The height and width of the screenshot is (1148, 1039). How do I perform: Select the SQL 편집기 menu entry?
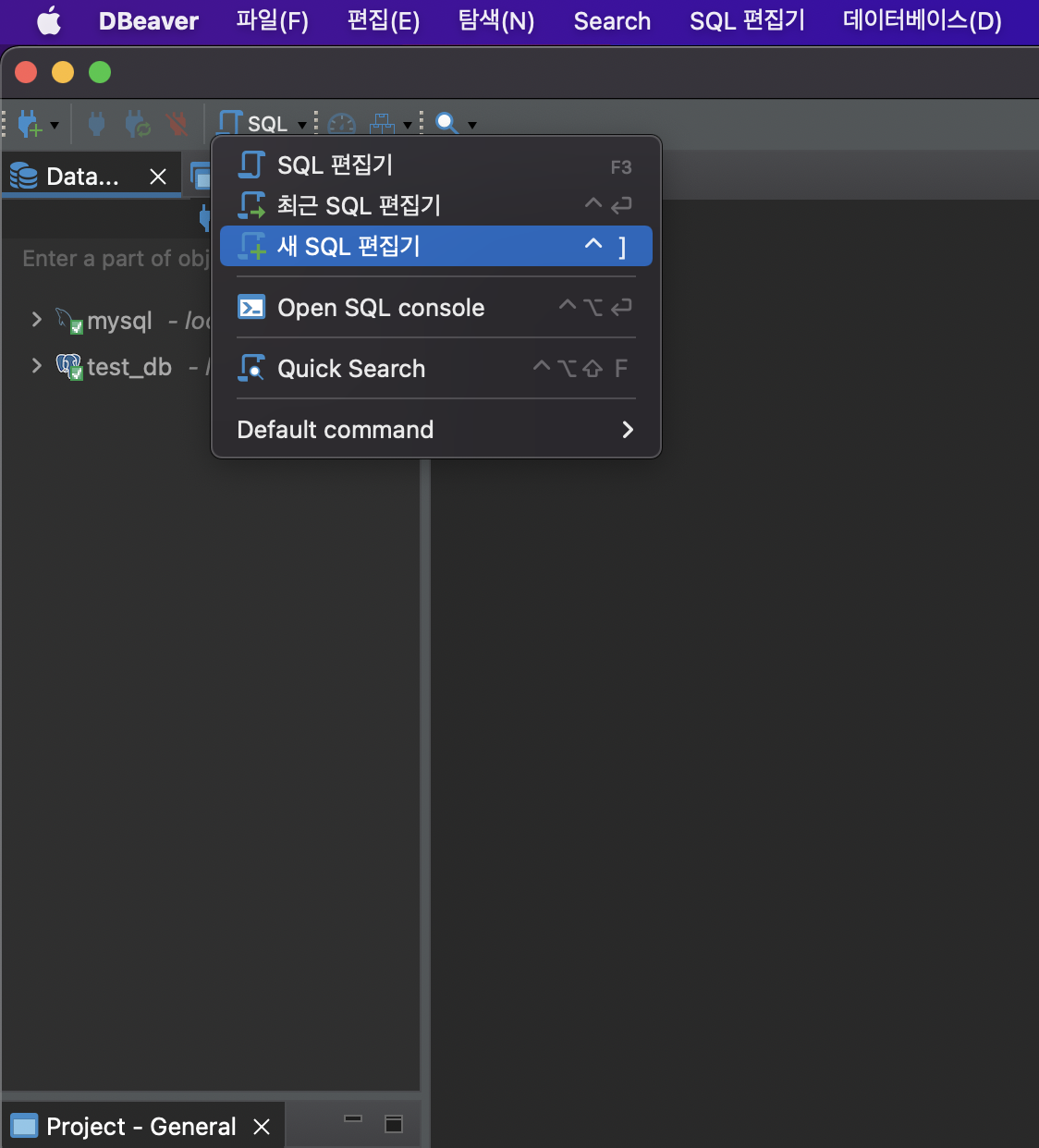436,165
